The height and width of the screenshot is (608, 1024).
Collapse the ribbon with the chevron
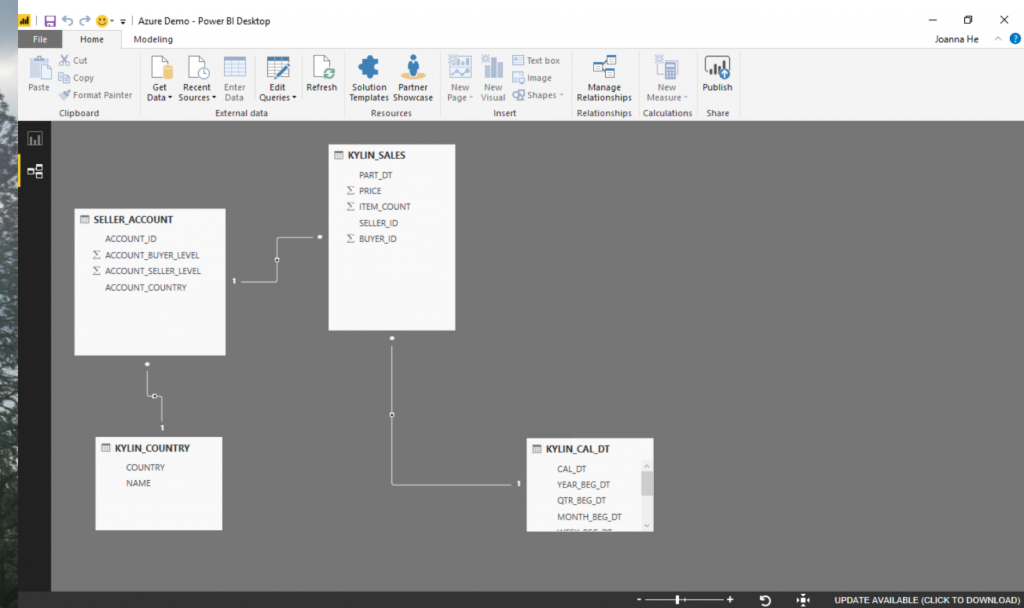(x=998, y=39)
